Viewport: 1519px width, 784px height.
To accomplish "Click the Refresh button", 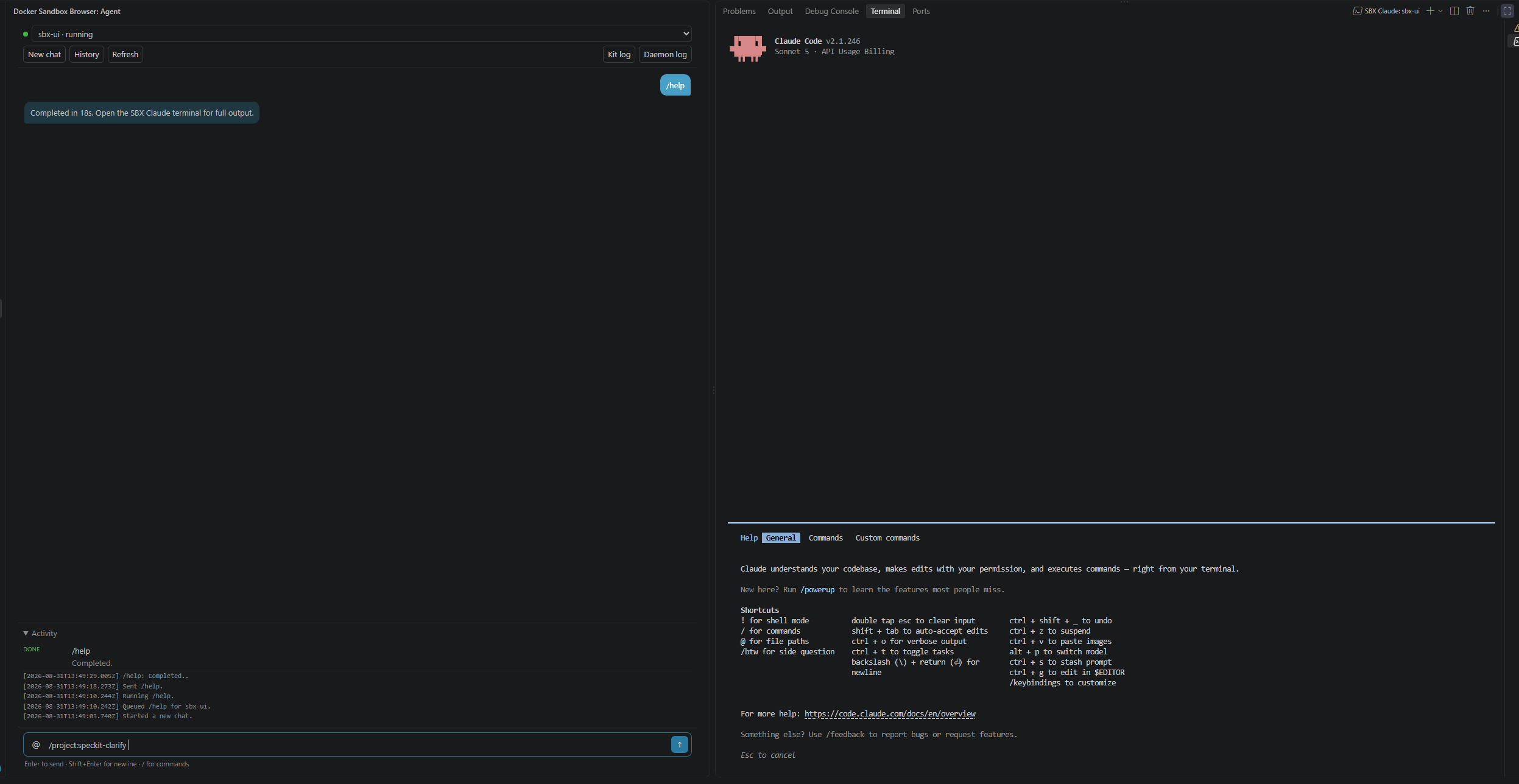I will coord(125,54).
